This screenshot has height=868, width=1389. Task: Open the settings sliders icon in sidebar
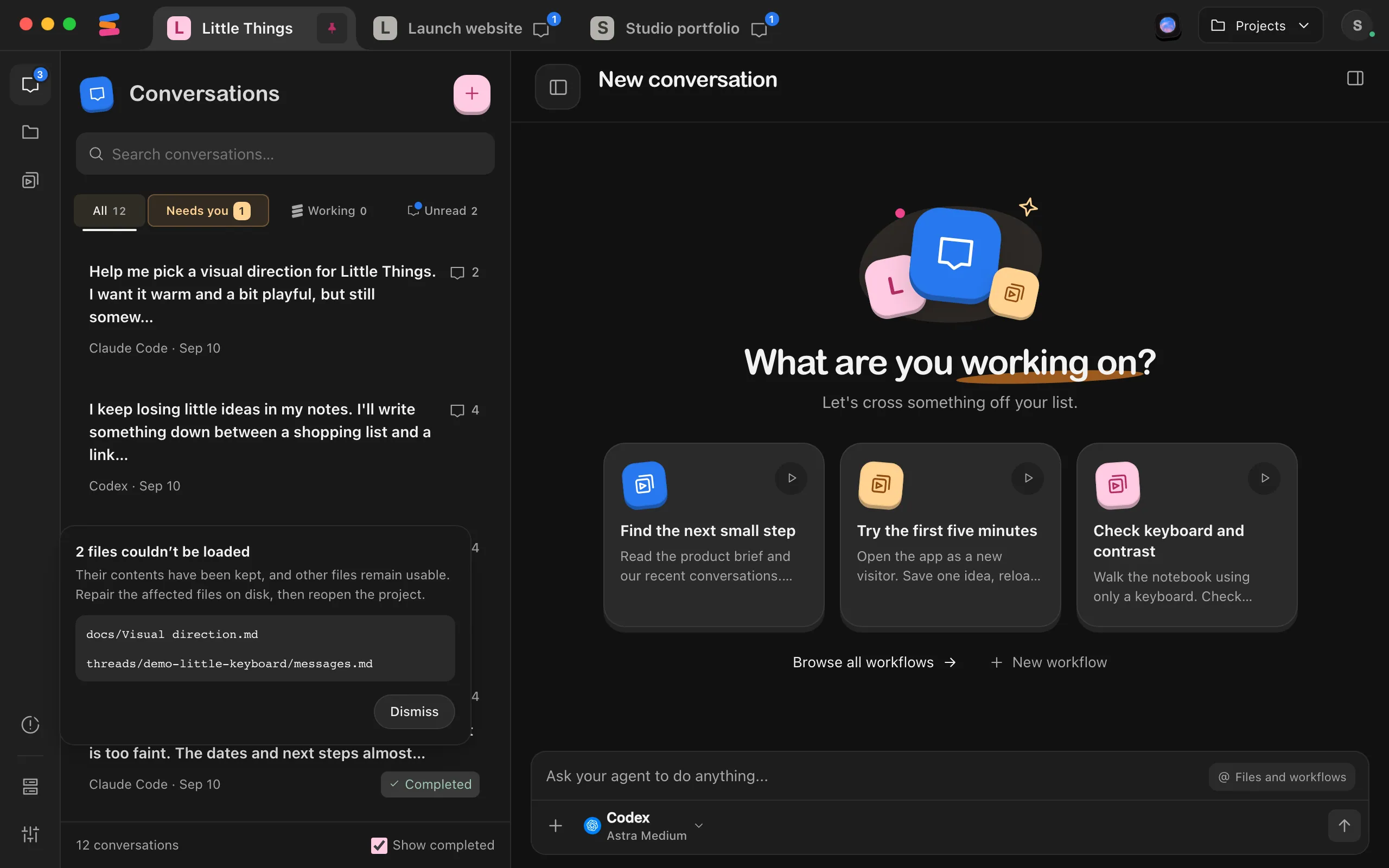(30, 834)
